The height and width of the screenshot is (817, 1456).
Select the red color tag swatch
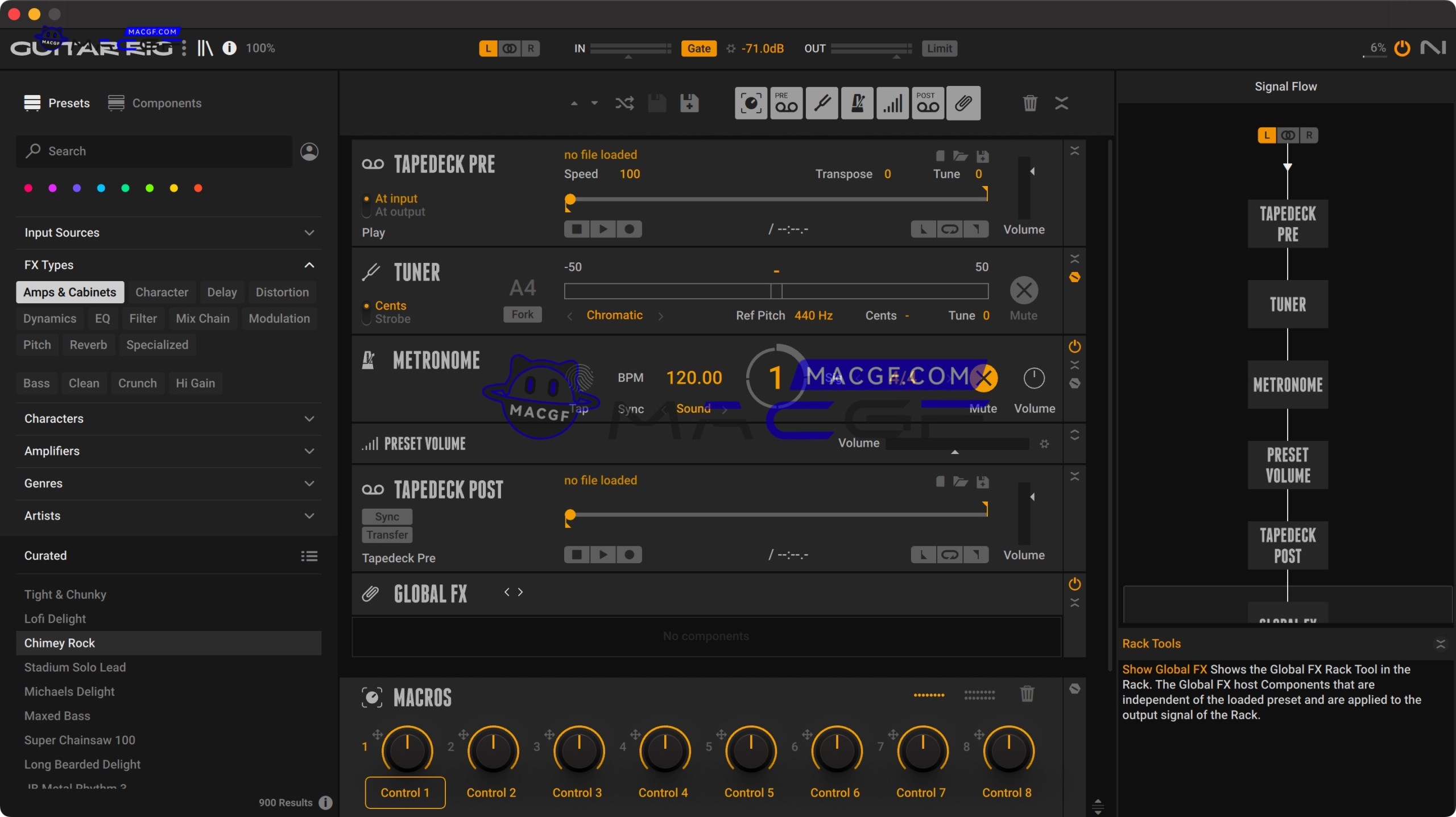point(198,188)
